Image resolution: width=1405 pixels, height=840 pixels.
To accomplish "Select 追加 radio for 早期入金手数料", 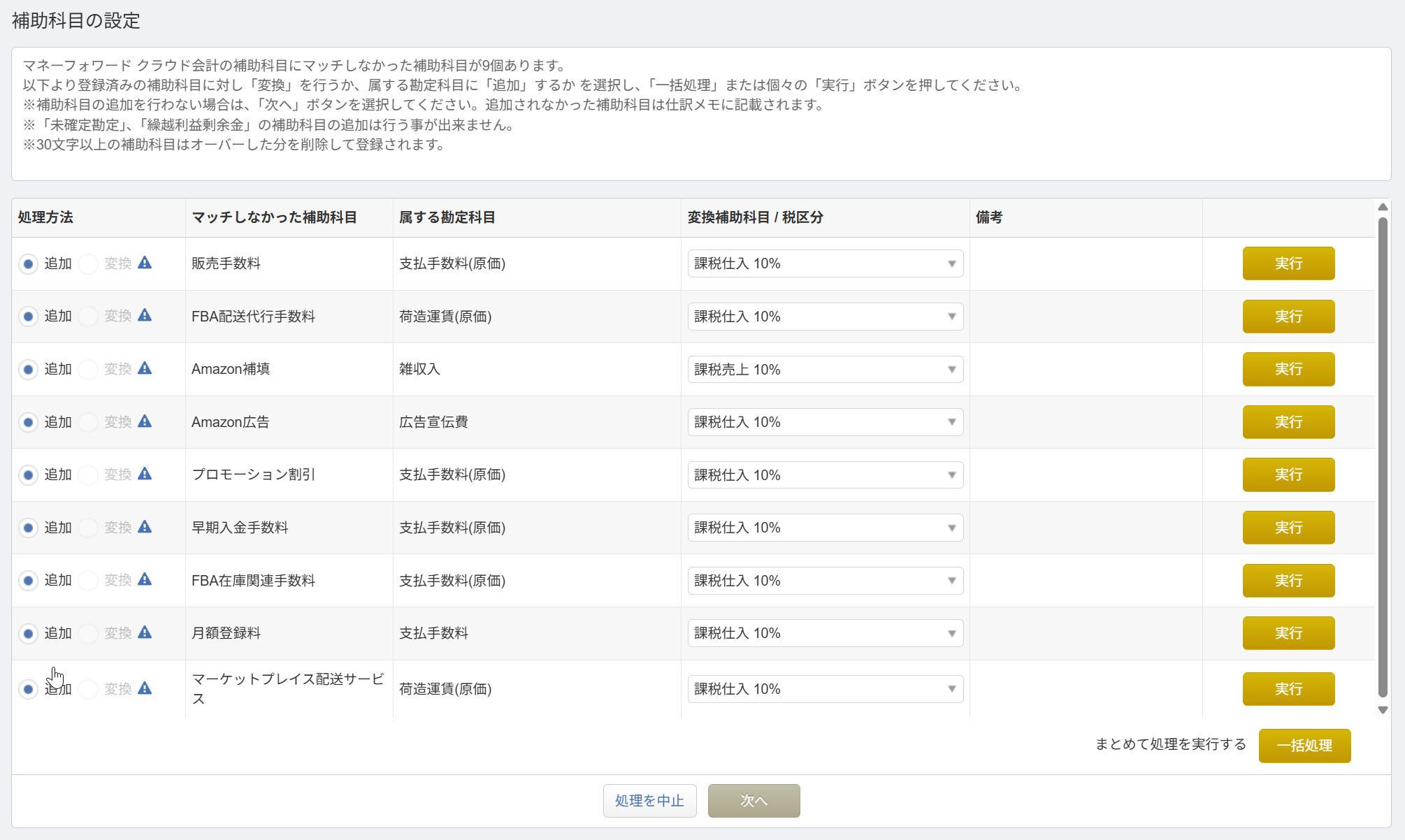I will click(x=28, y=528).
